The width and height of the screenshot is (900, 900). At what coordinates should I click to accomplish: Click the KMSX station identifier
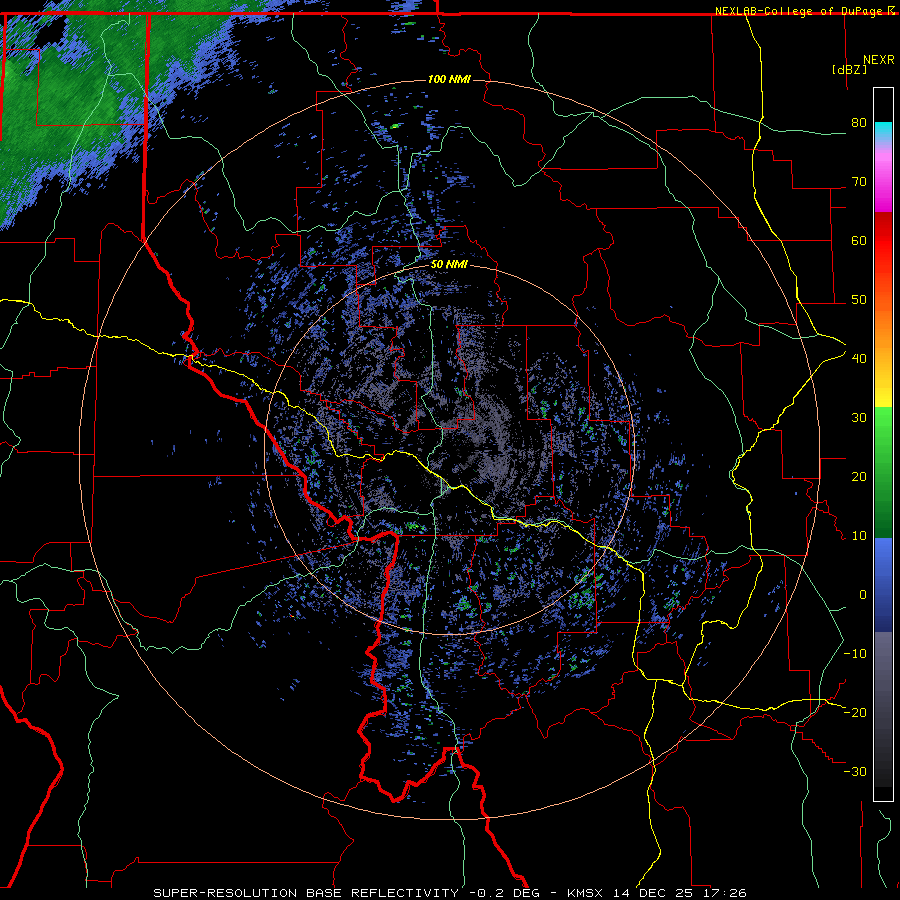tap(586, 893)
